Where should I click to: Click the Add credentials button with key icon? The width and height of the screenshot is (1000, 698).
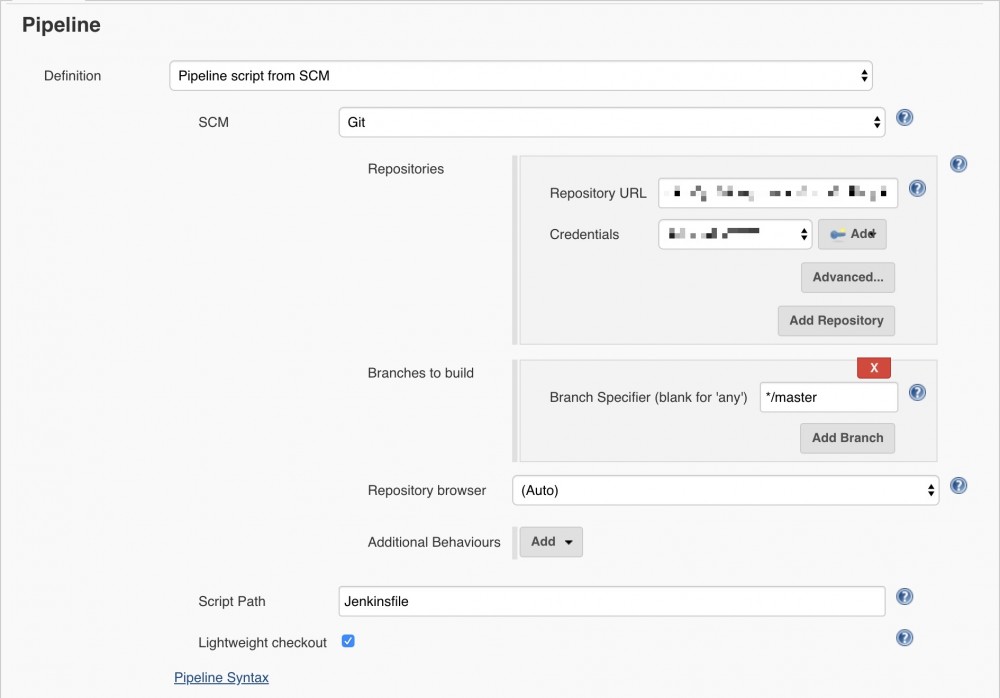pos(852,234)
